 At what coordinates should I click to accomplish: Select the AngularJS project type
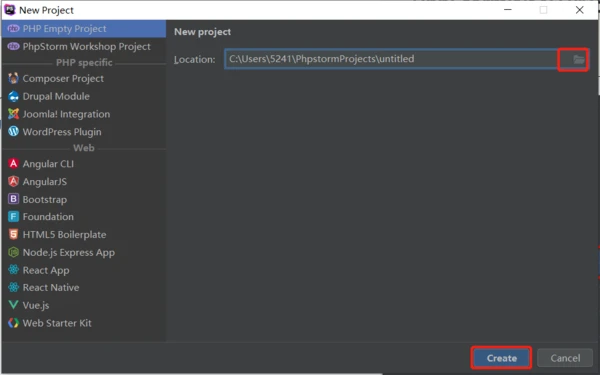point(84,182)
